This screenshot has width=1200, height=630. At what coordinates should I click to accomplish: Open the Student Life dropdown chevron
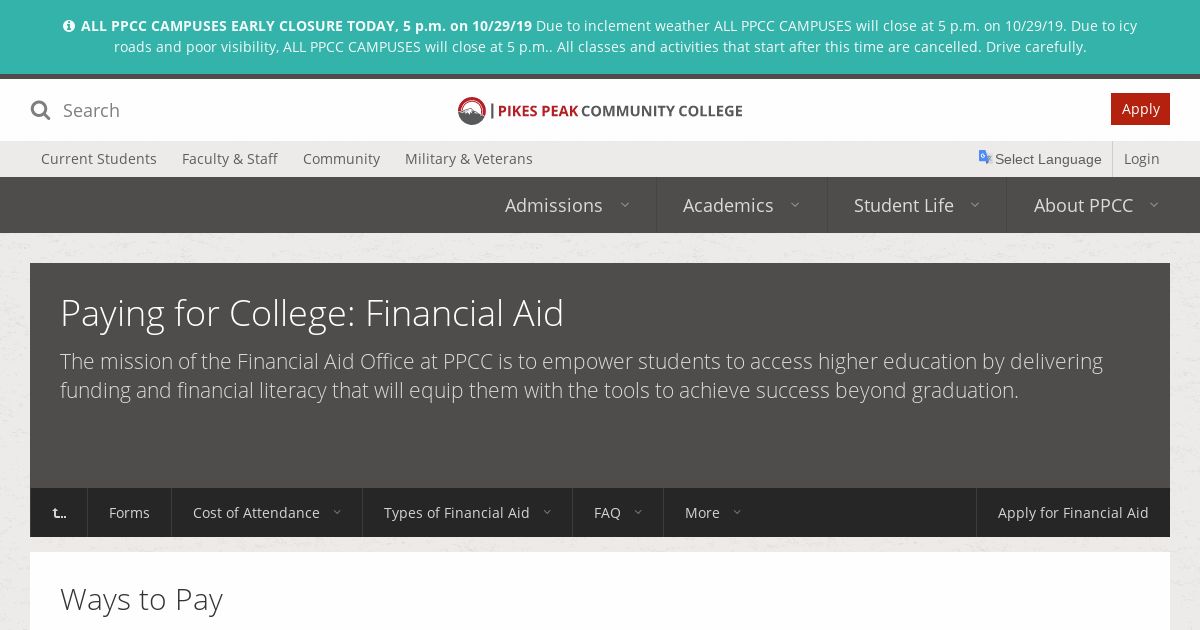click(x=975, y=205)
